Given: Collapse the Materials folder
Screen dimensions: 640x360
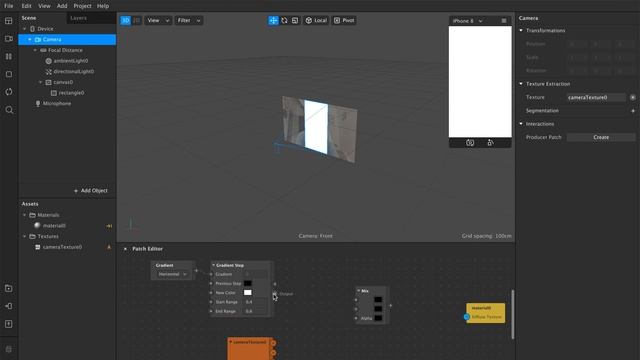Looking at the screenshot, I should point(24,215).
